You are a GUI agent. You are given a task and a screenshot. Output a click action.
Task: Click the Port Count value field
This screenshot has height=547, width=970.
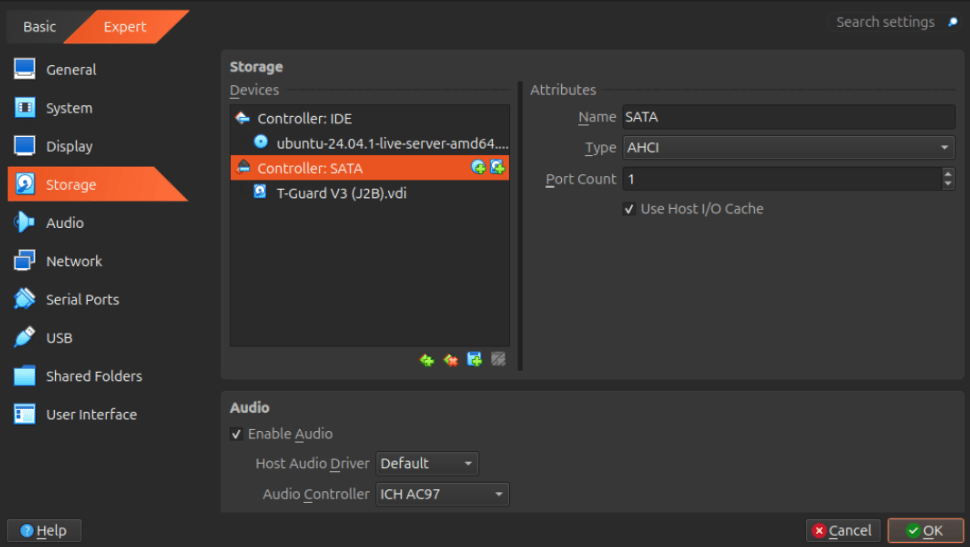pos(782,179)
